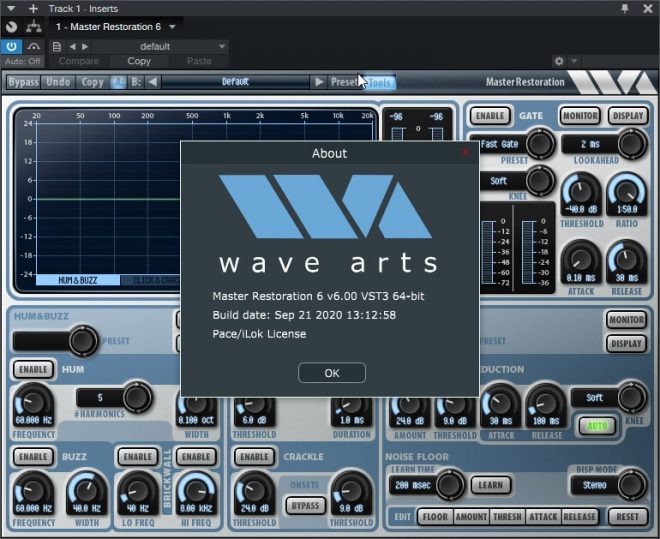Toggle the plugin Bypass button
This screenshot has width=660, height=539.
point(23,82)
